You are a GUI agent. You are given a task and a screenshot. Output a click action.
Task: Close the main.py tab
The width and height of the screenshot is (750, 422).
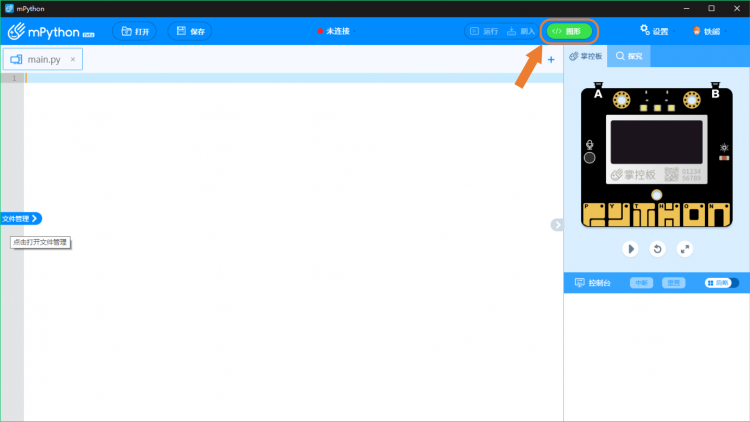point(73,59)
